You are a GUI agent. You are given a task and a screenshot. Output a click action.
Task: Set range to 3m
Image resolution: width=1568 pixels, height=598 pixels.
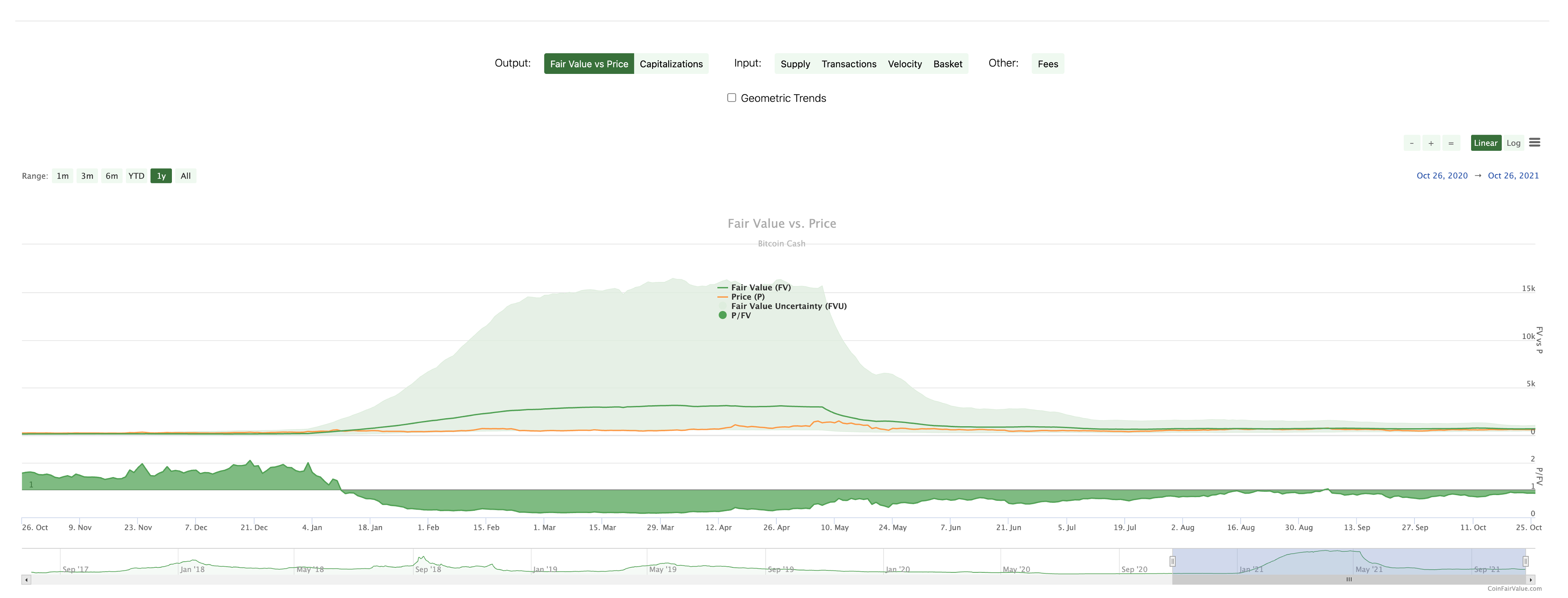(x=87, y=176)
